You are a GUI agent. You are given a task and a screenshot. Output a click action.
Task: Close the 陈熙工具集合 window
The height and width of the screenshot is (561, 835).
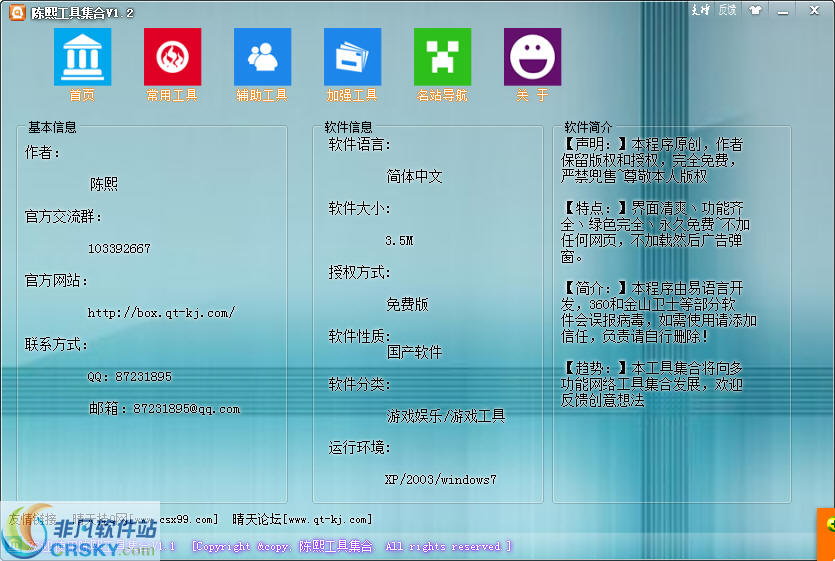pyautogui.click(x=814, y=10)
